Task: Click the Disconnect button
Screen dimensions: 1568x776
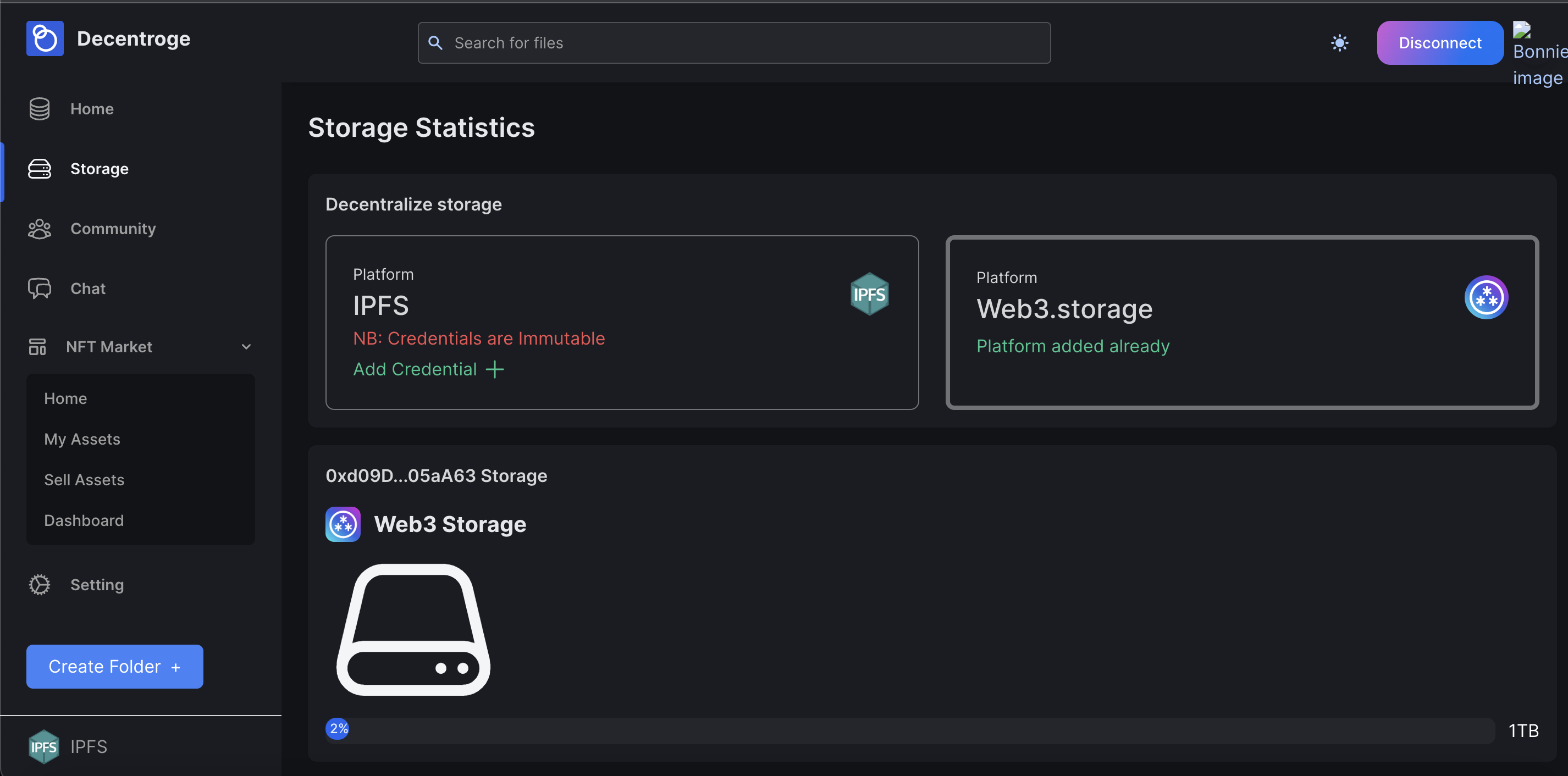Action: pos(1439,43)
